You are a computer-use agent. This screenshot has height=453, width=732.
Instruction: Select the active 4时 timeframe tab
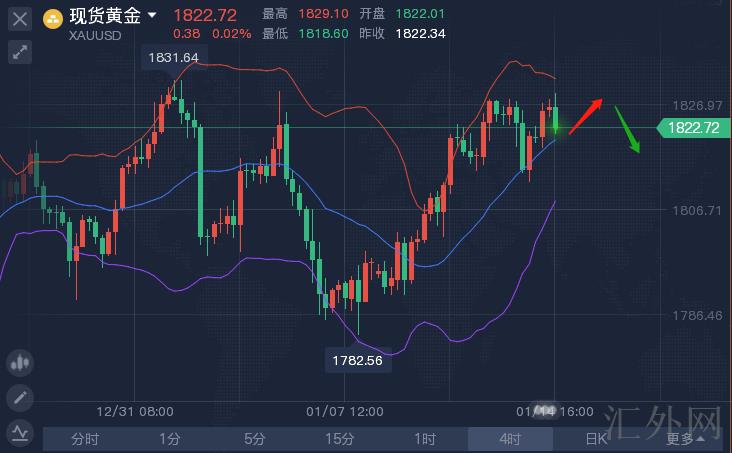coord(510,439)
